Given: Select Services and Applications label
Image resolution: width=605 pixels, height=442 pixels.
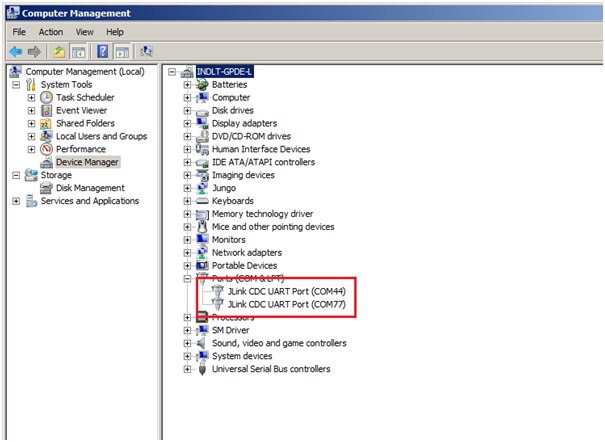Looking at the screenshot, I should click(90, 201).
